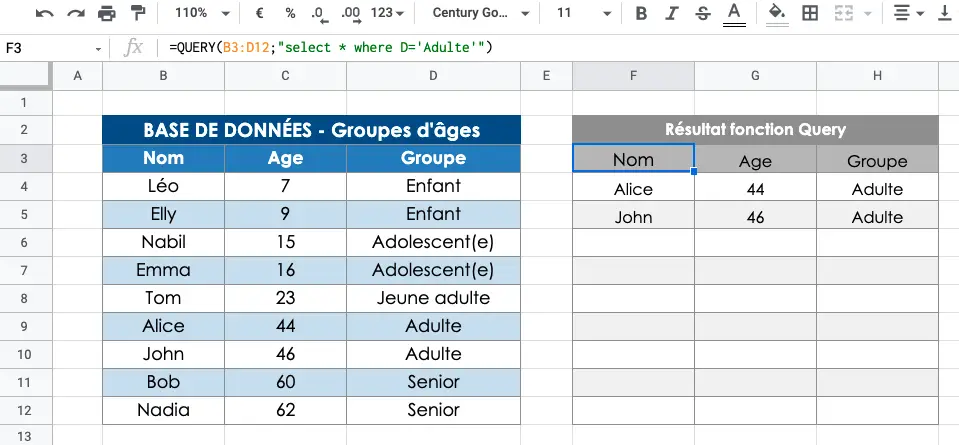
Task: Select the Enfant cell in Léo's row
Action: point(433,186)
